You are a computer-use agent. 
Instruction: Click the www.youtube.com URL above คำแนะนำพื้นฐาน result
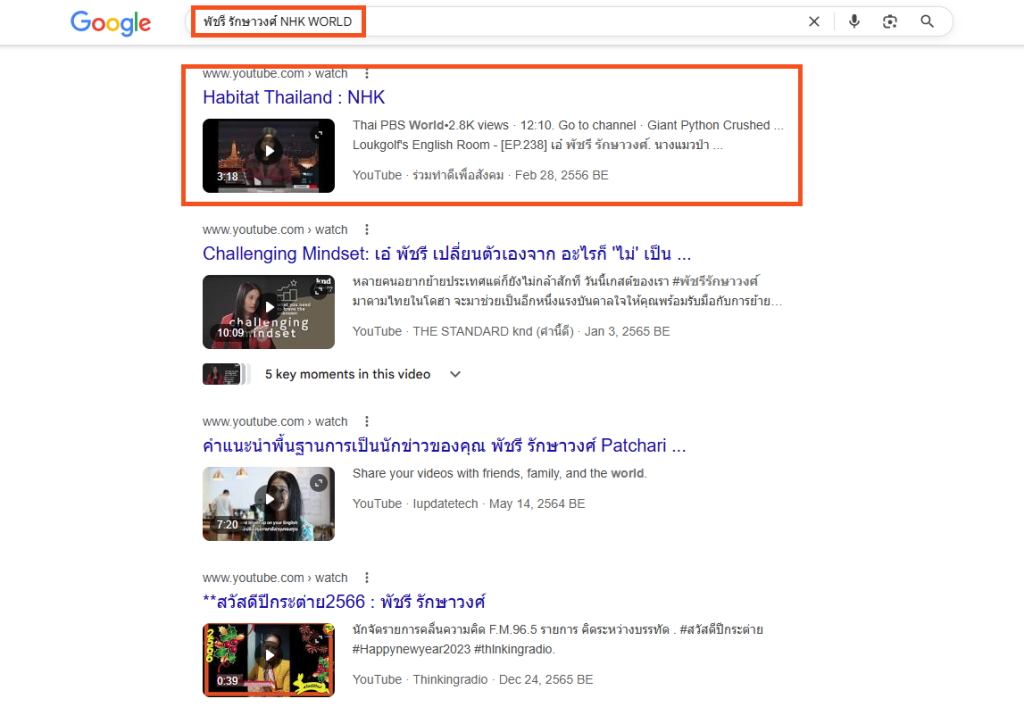pyautogui.click(x=275, y=422)
